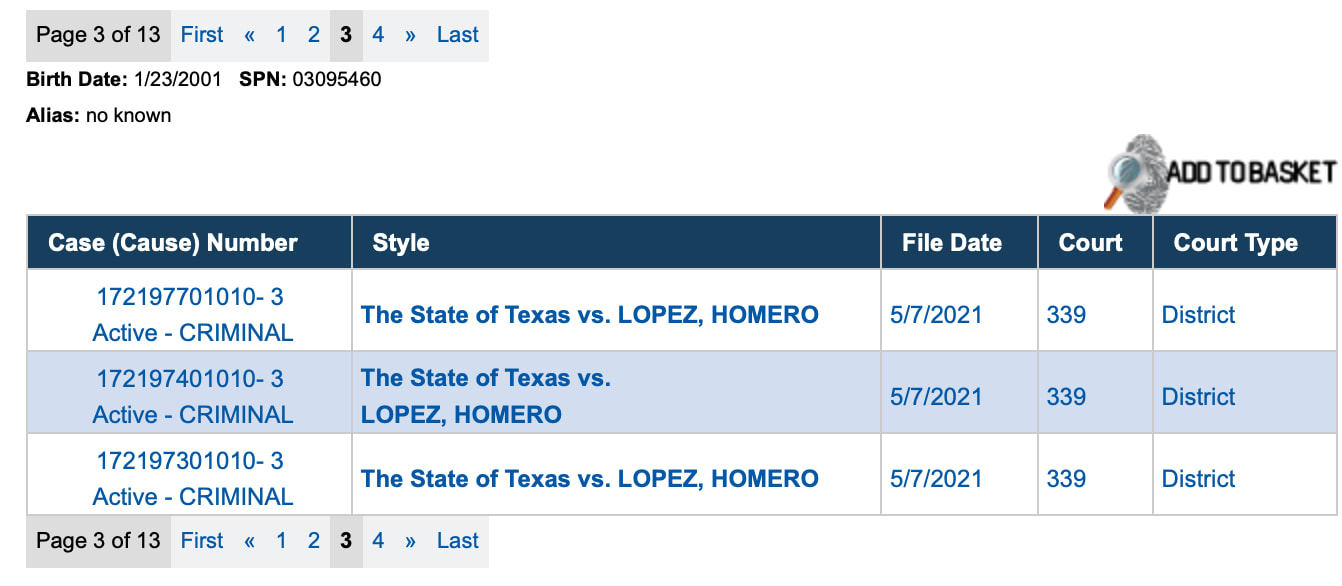Open page 2 in top pagination

(x=313, y=35)
